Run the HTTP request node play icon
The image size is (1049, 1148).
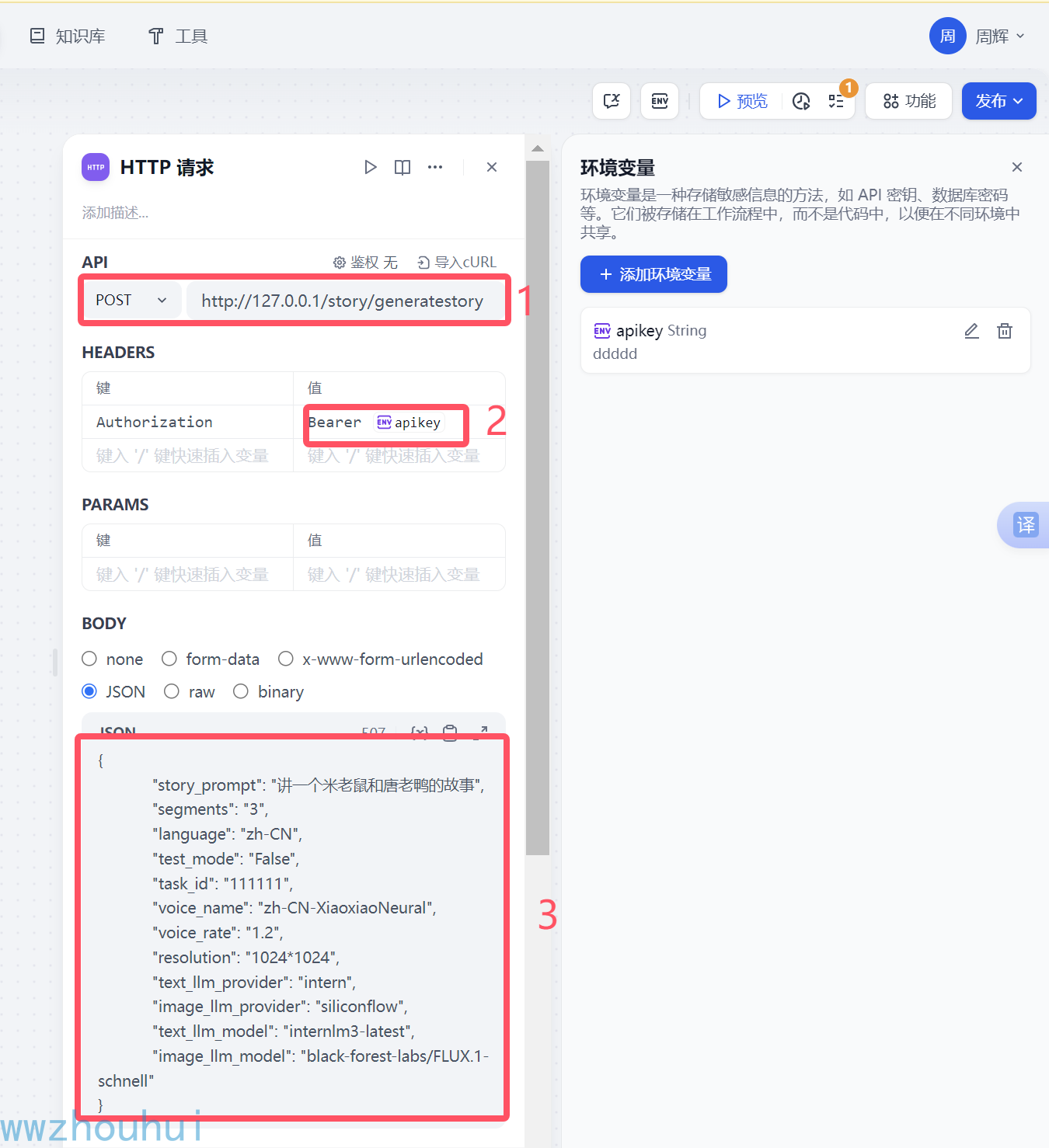(x=371, y=167)
